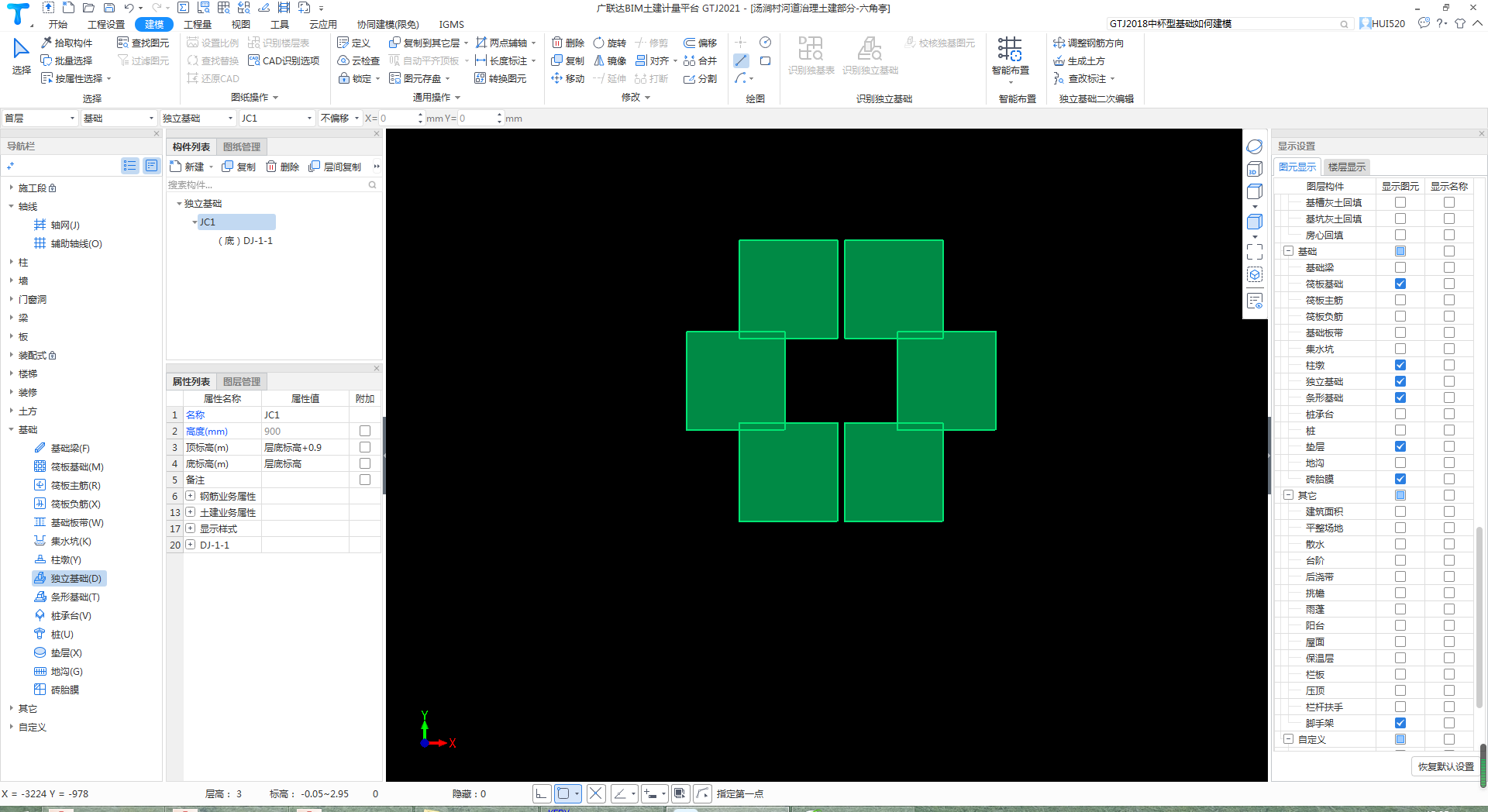Toggle 条形基础 display checkbox

1400,397
